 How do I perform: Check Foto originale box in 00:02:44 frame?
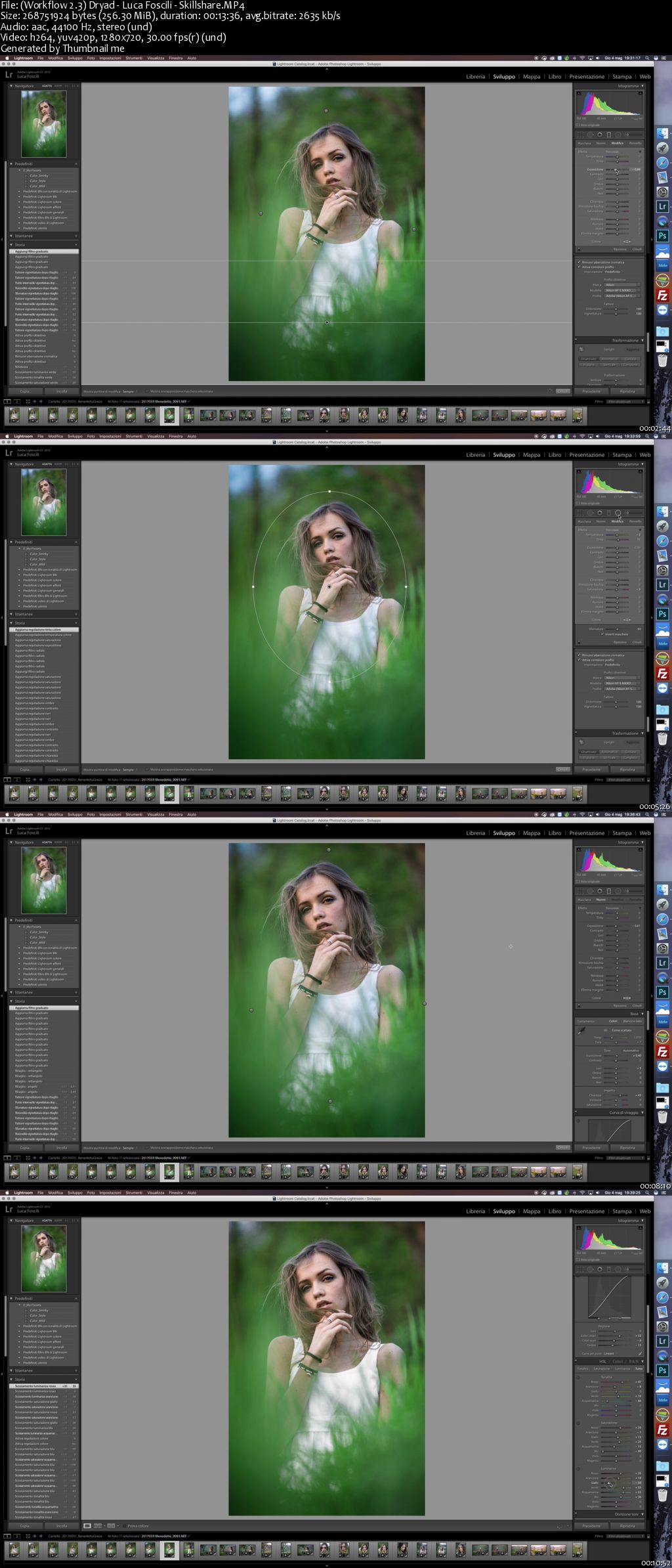[x=578, y=125]
